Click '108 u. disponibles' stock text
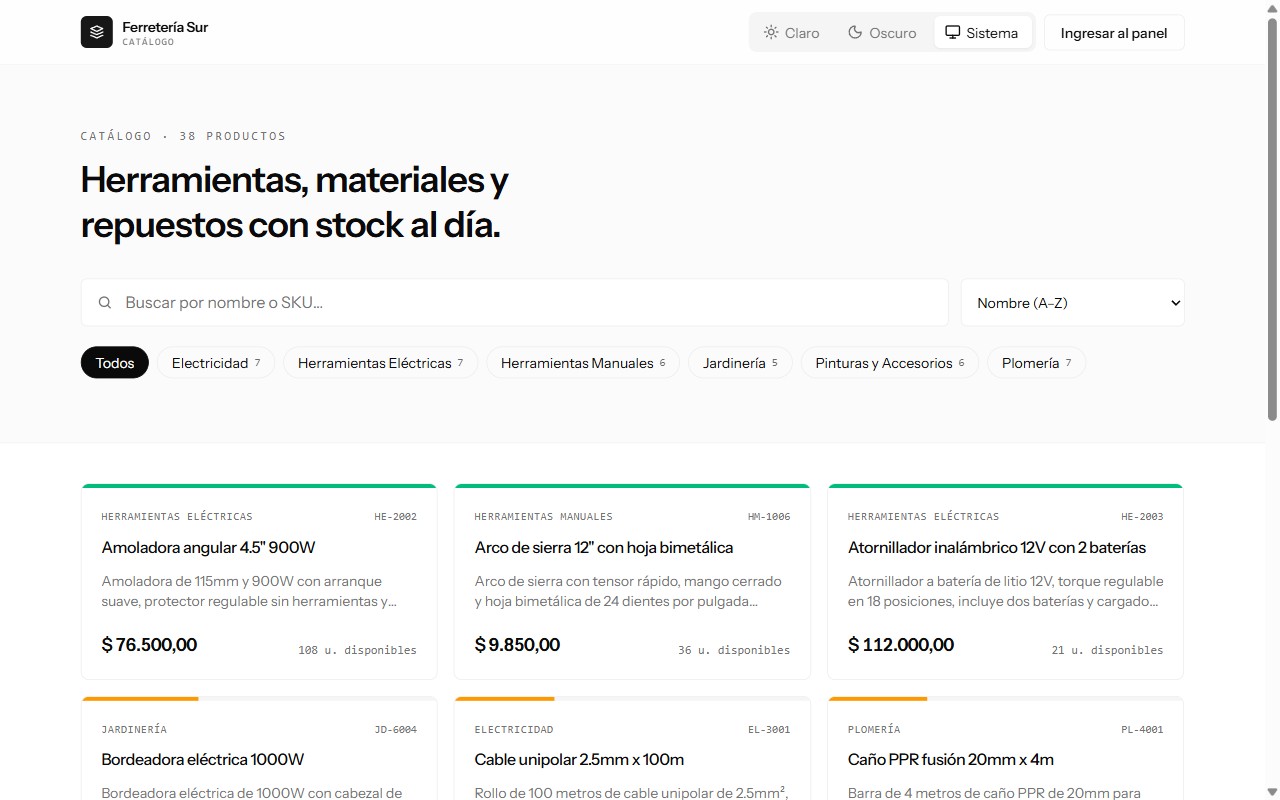Image resolution: width=1280 pixels, height=800 pixels. (357, 650)
